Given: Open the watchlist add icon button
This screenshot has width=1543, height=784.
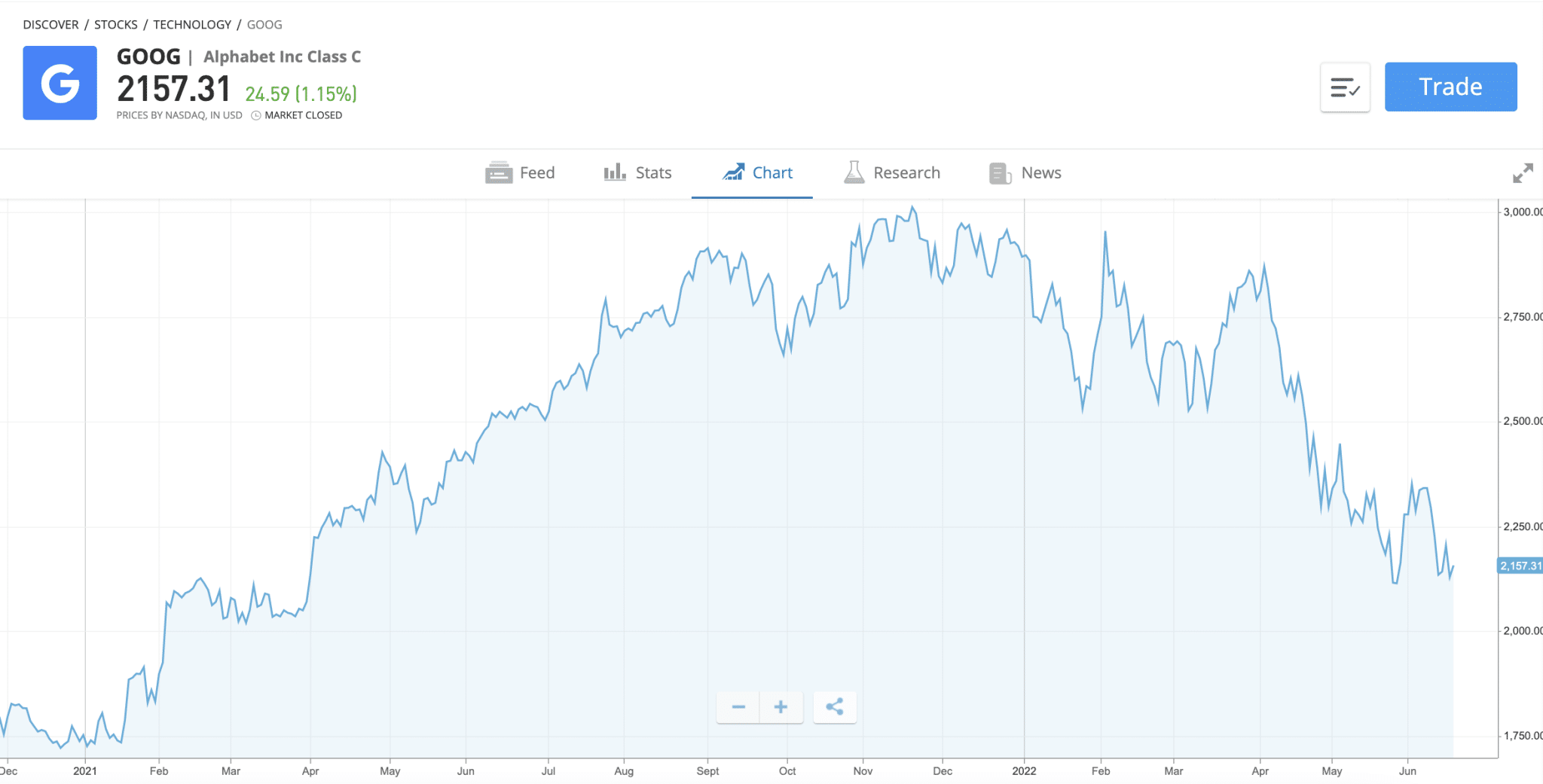Looking at the screenshot, I should [1345, 87].
